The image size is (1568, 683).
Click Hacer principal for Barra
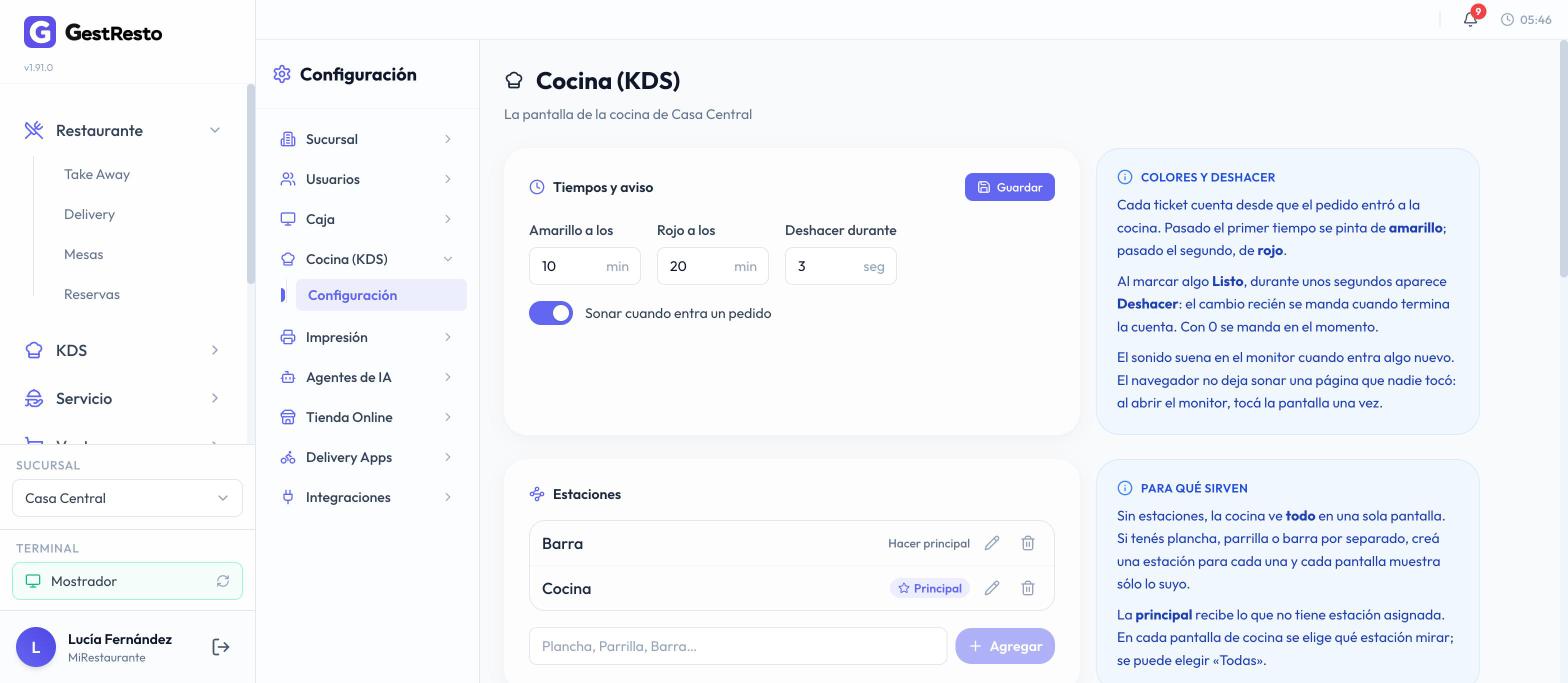click(x=929, y=543)
